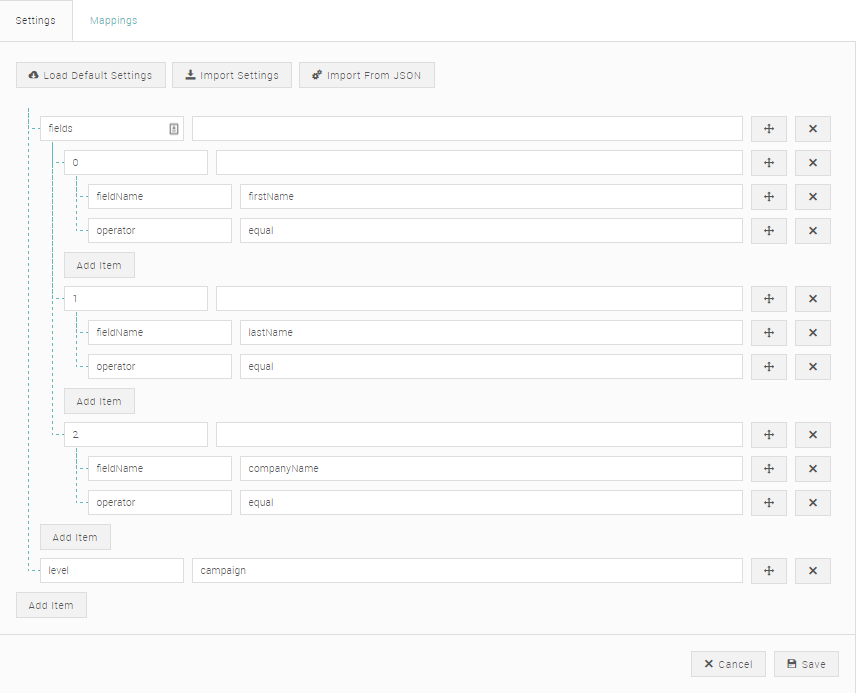Image resolution: width=857 pixels, height=693 pixels.
Task: Remove the level campaign row
Action: click(813, 571)
